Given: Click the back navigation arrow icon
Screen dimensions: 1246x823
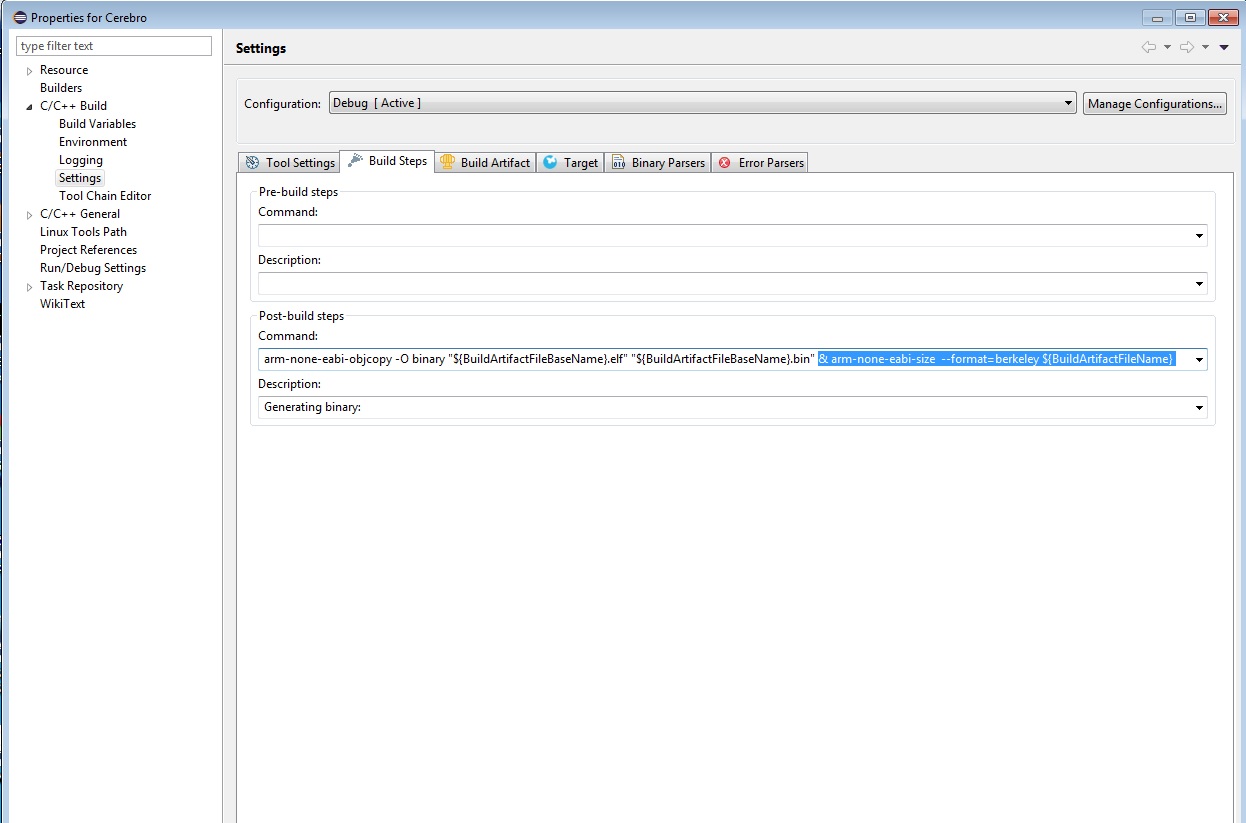Looking at the screenshot, I should click(1148, 47).
